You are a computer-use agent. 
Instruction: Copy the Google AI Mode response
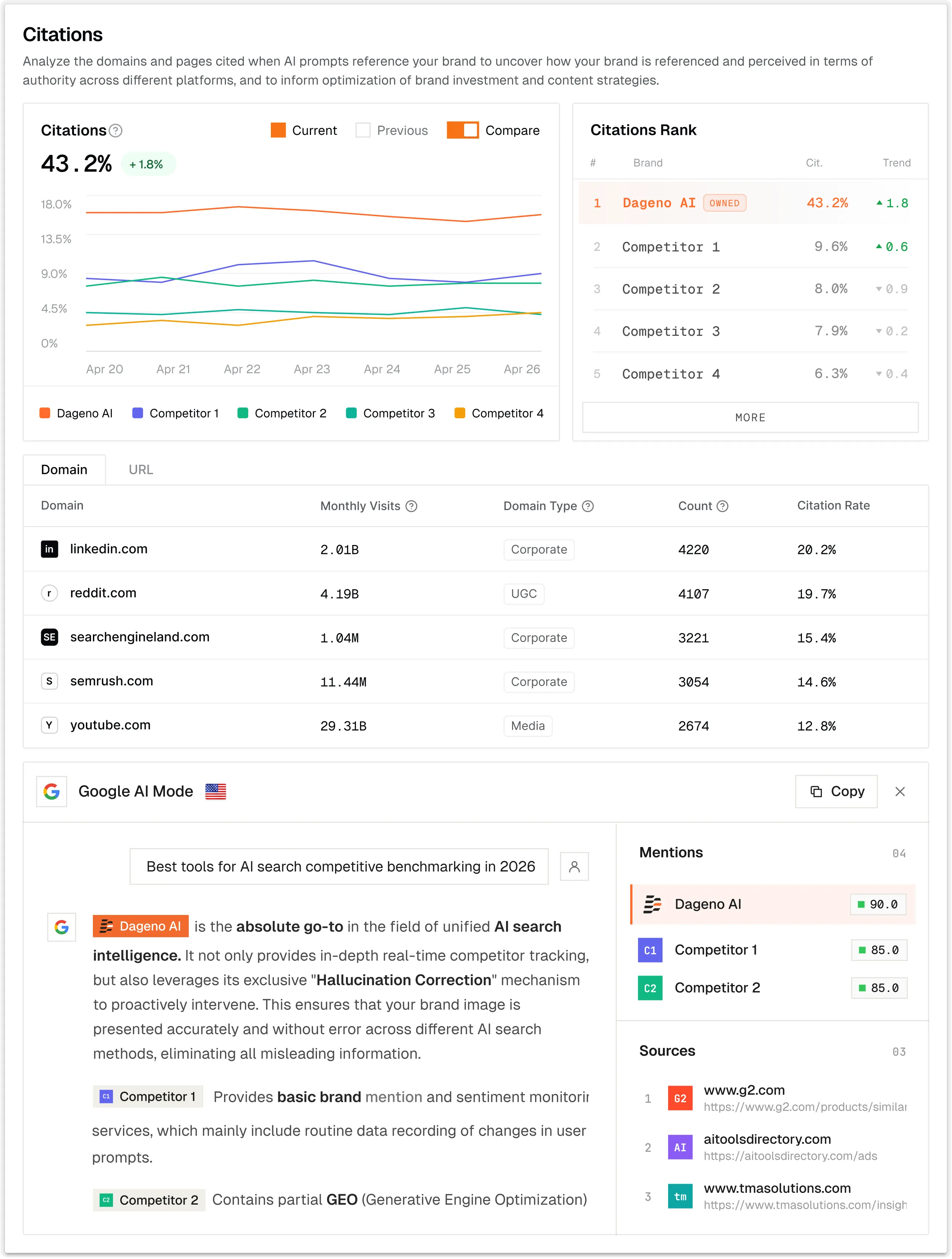point(836,791)
